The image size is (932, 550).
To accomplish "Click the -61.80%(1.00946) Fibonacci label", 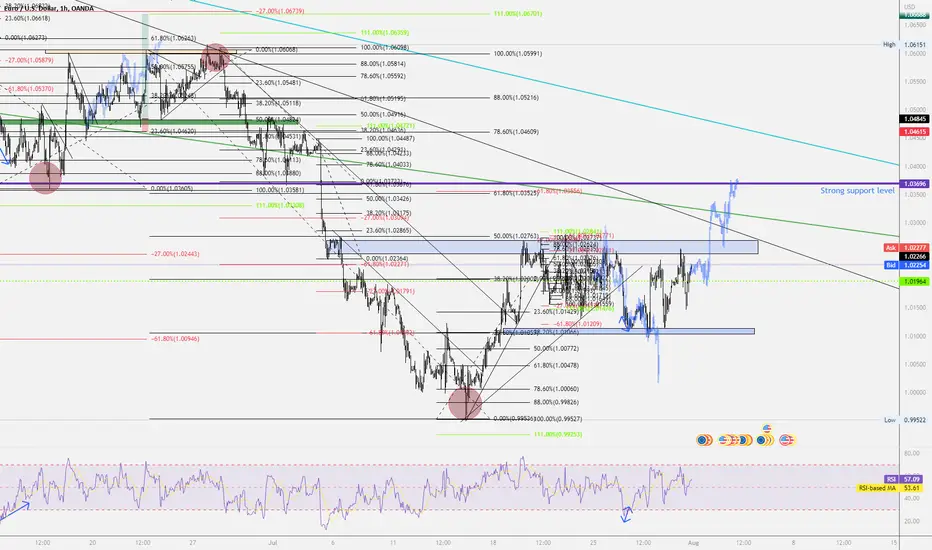I will click(x=175, y=339).
